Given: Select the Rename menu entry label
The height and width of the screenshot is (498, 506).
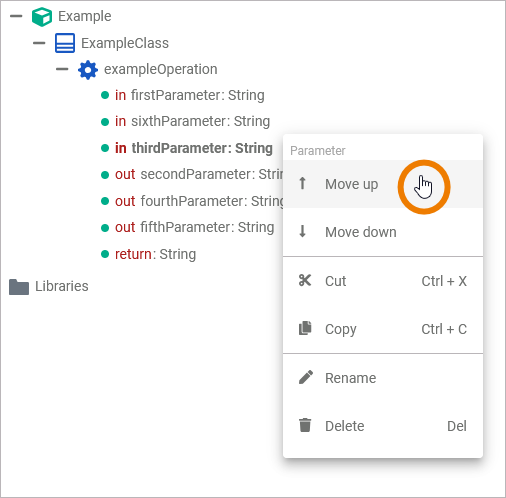Looking at the screenshot, I should (350, 378).
